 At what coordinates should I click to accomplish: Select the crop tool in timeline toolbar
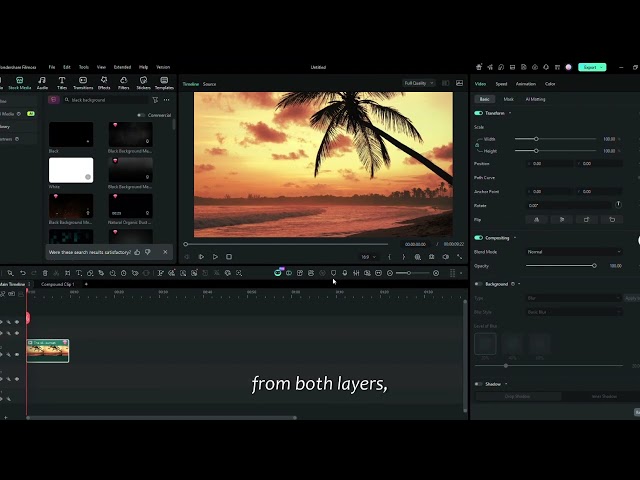click(x=67, y=273)
